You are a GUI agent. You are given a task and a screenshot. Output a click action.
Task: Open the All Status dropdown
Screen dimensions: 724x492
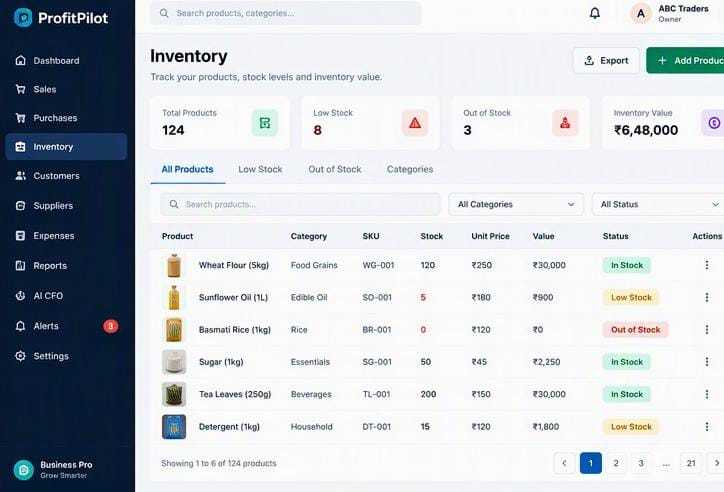tap(658, 204)
